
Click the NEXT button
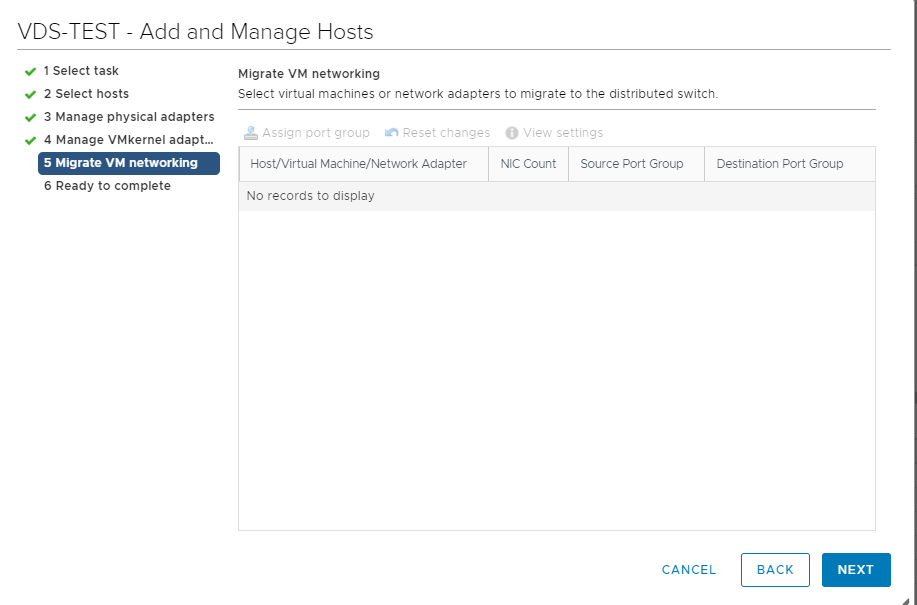(x=856, y=570)
